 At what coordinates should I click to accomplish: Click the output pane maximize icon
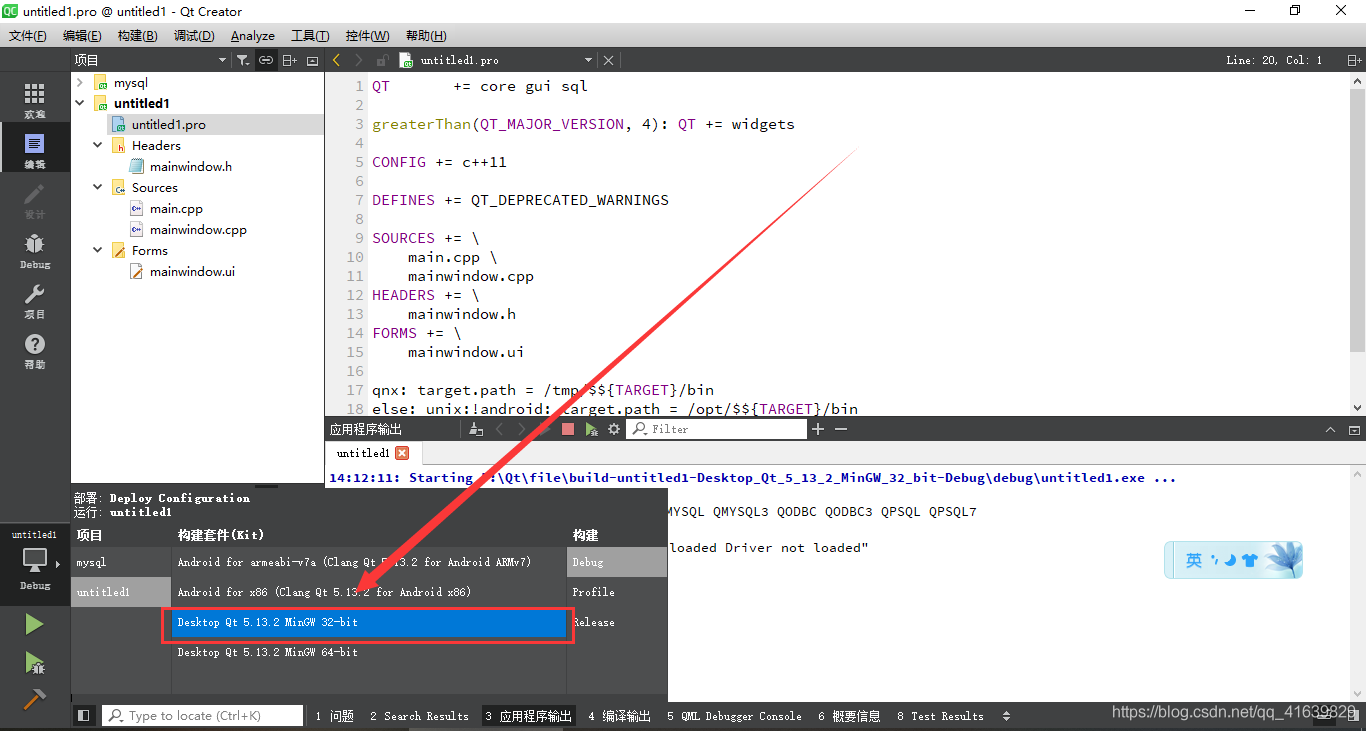[x=1354, y=429]
